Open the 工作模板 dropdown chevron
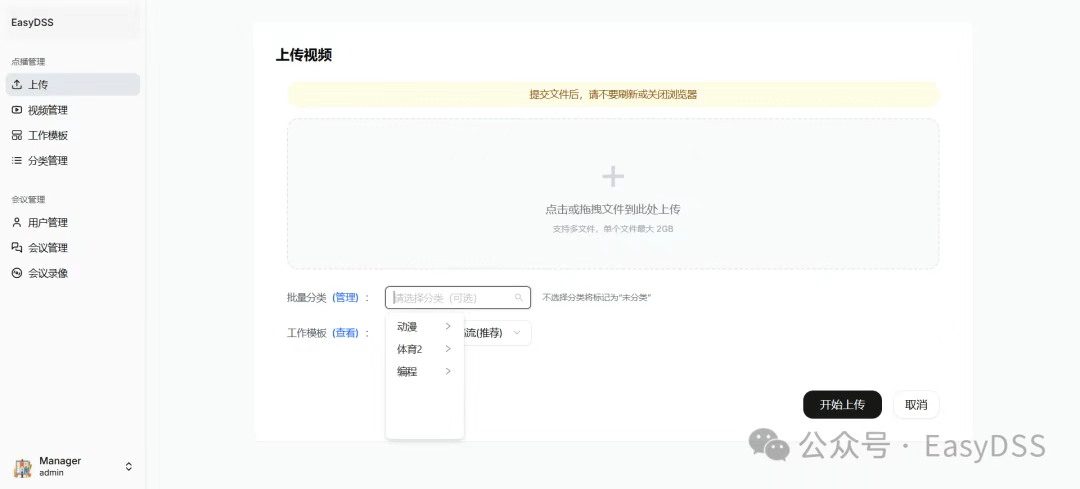The image size is (1080, 489). tap(517, 333)
